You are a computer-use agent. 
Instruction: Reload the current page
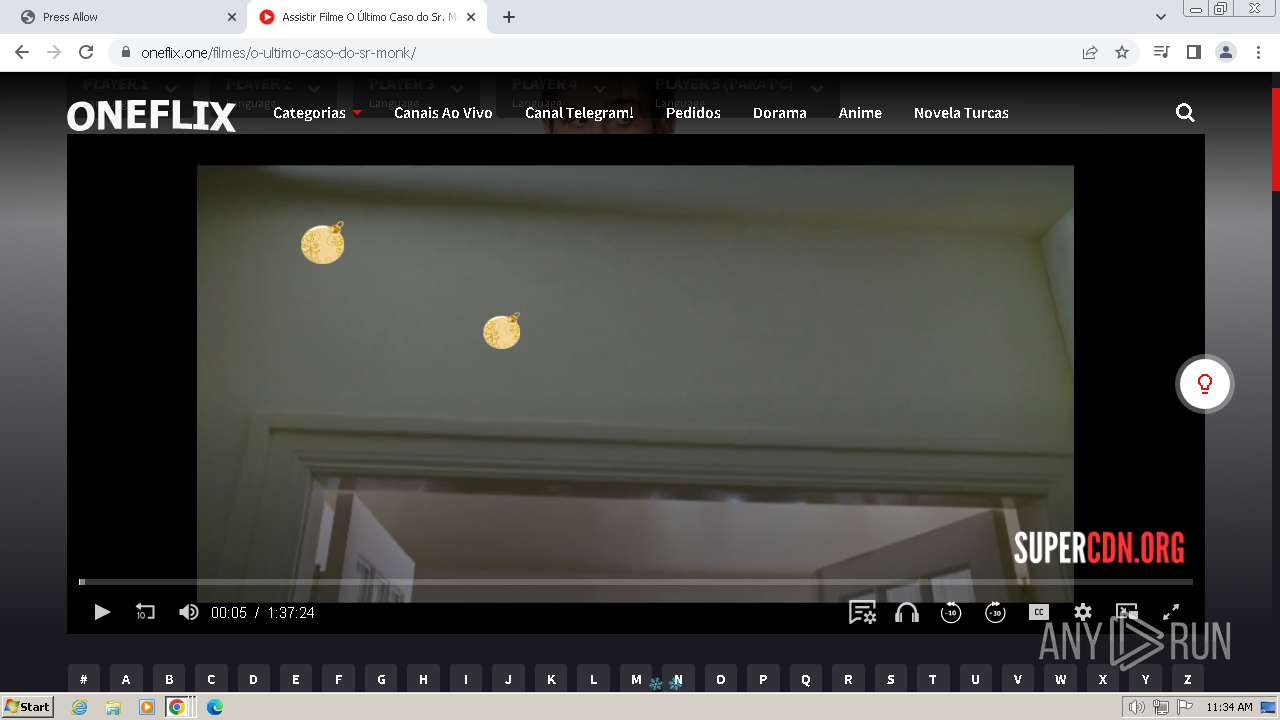click(x=86, y=52)
